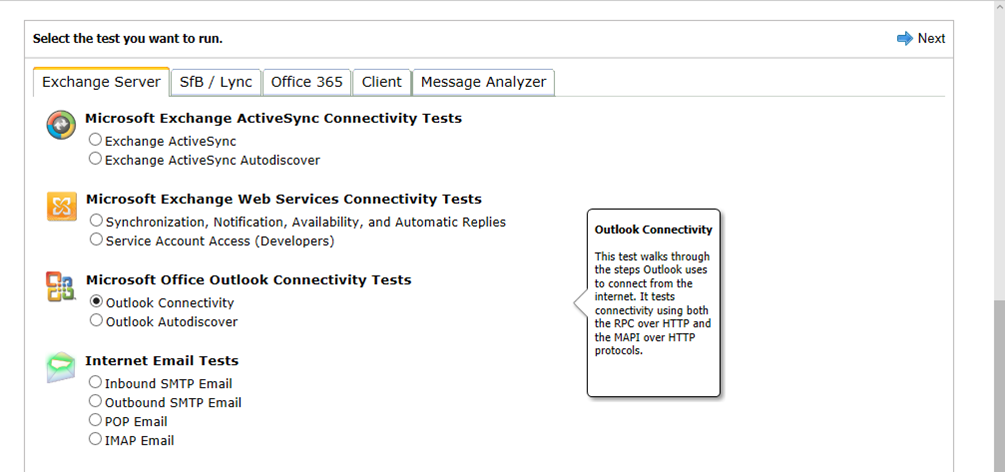Click the Microsoft Exchange ActiveSync Connectivity Tests heading
The height and width of the screenshot is (472, 1005).
(x=274, y=118)
